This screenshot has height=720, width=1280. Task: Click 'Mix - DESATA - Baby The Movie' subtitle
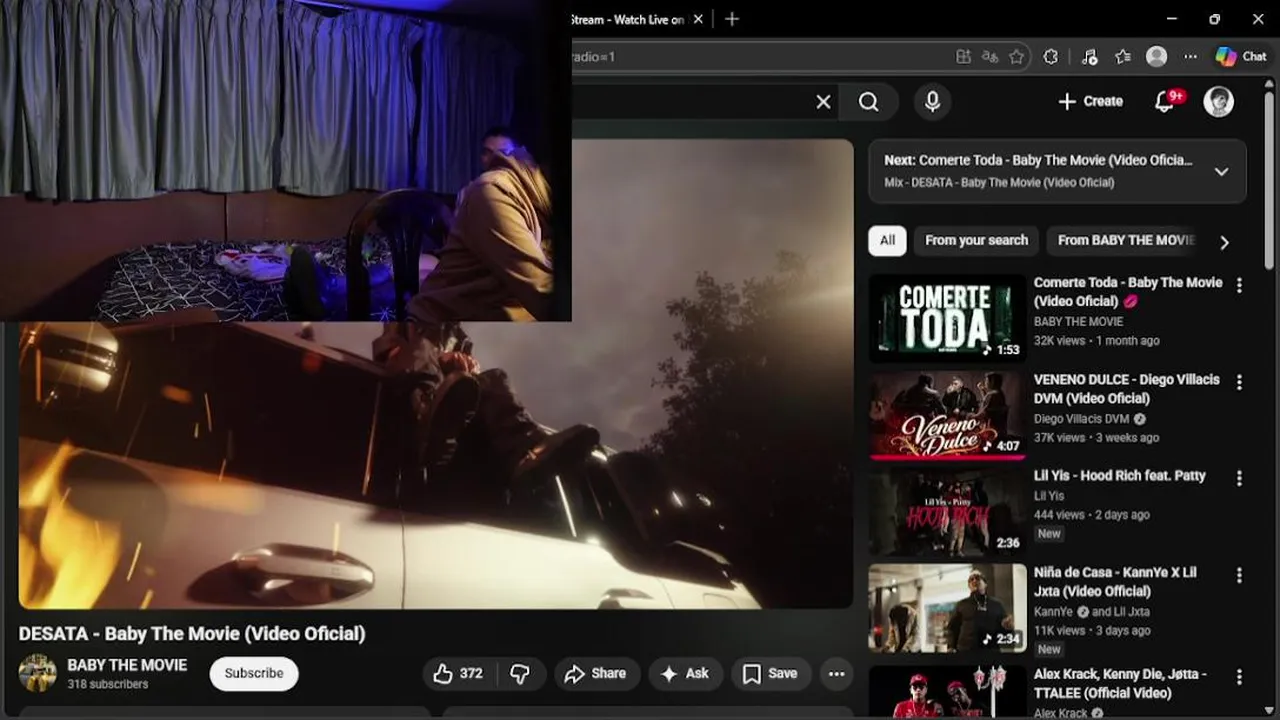(999, 183)
